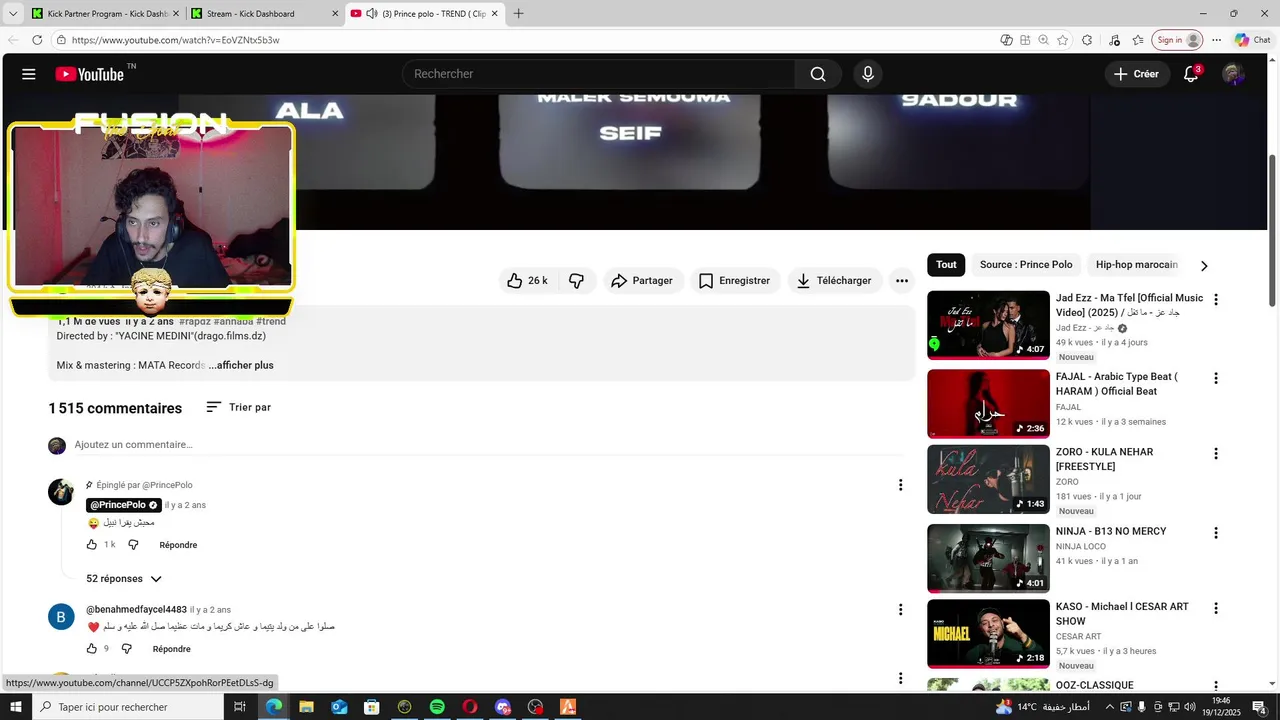Open options for ZORO KULA NEHAR video
This screenshot has height=720, width=1280.
1216,454
